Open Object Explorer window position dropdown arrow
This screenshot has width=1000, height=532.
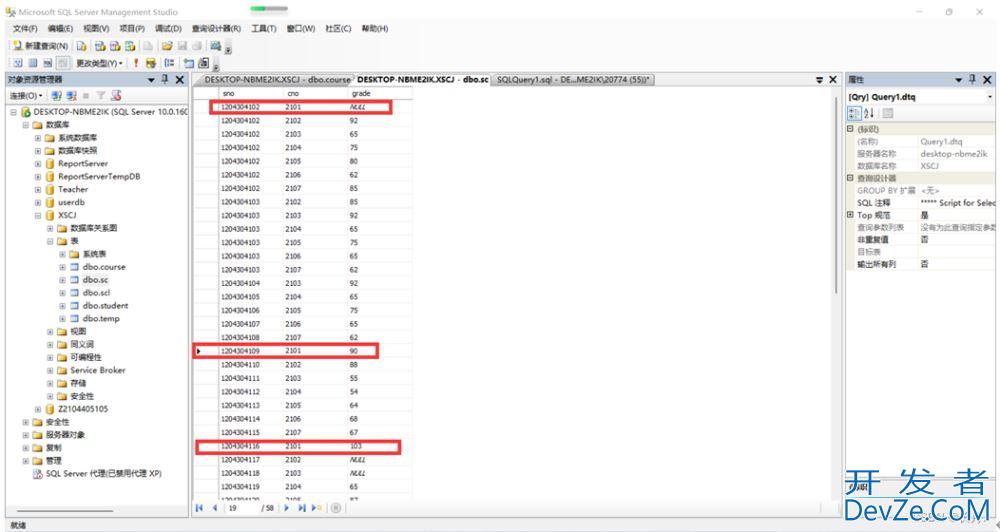point(152,80)
